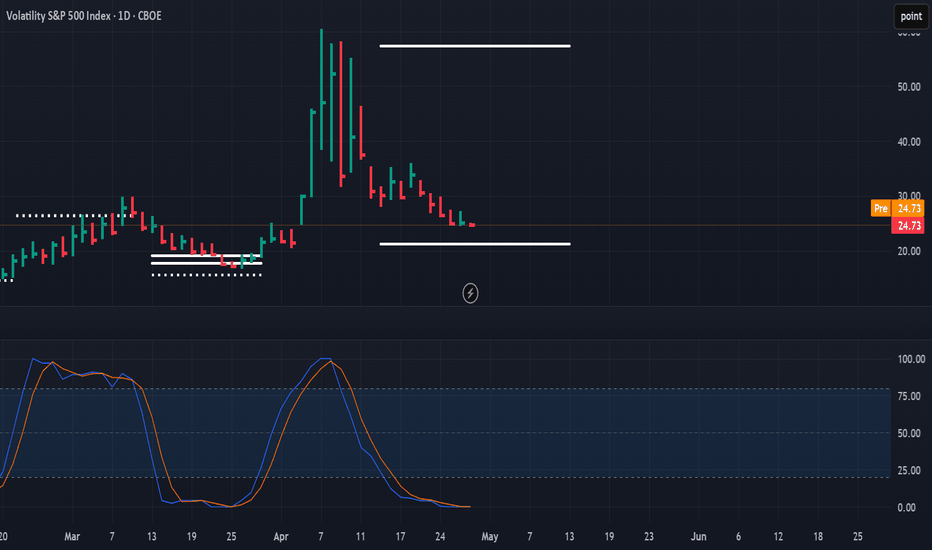
Task: Click the lower long white horizontal line near 21
Action: coord(475,244)
